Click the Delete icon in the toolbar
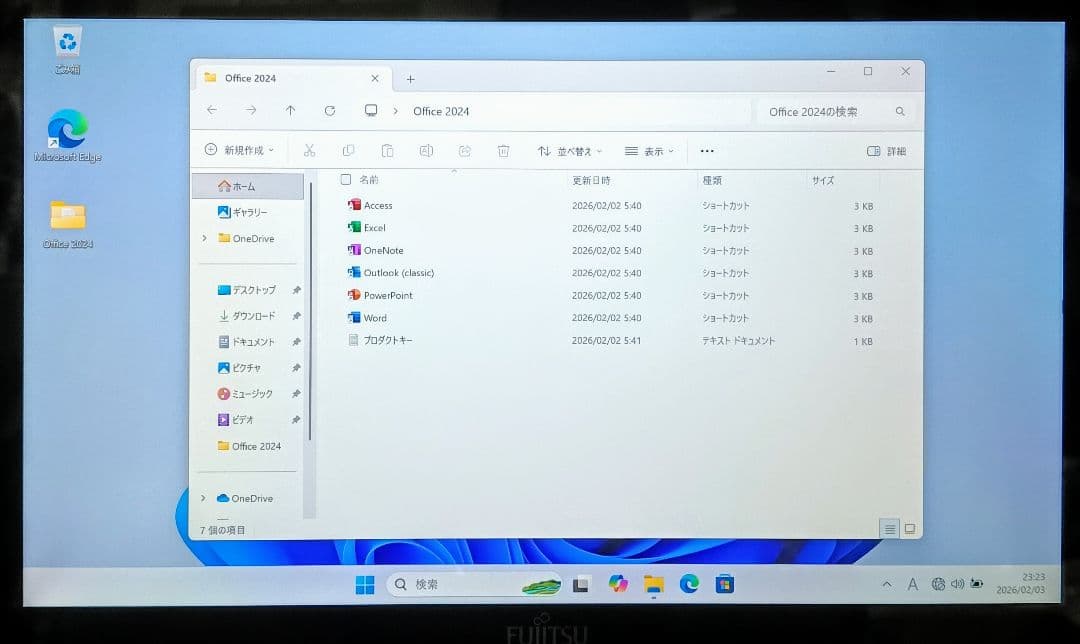The image size is (1080, 644). point(503,150)
